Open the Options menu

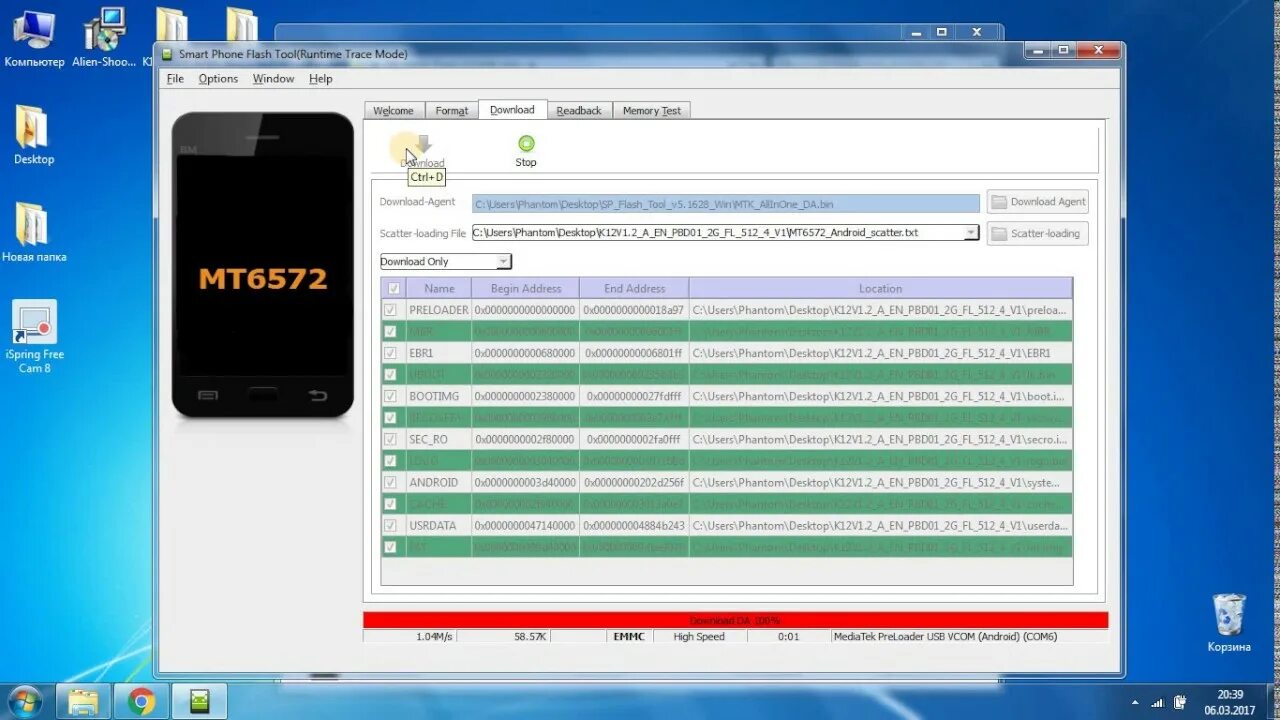pos(218,79)
